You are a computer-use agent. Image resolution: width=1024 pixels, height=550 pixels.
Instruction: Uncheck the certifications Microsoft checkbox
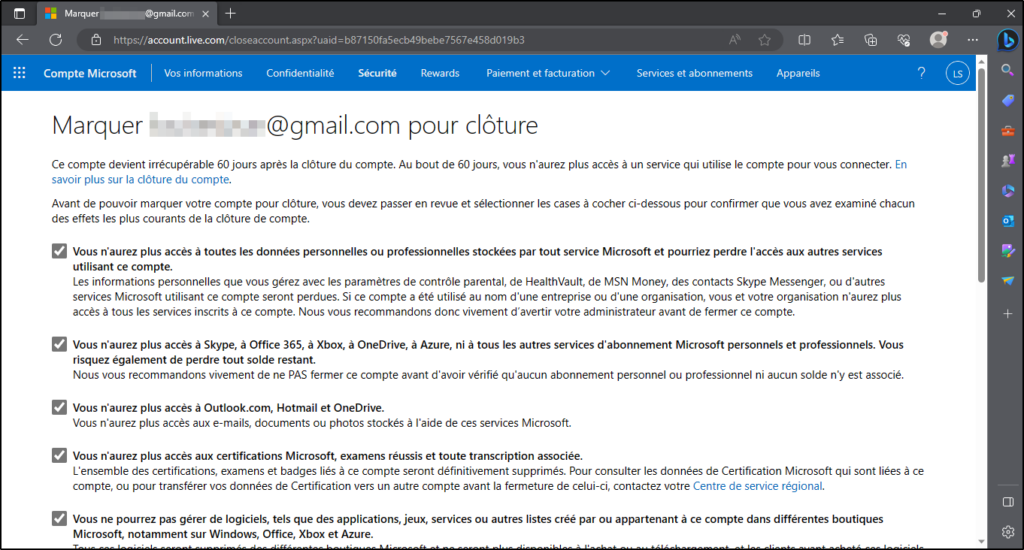[59, 456]
